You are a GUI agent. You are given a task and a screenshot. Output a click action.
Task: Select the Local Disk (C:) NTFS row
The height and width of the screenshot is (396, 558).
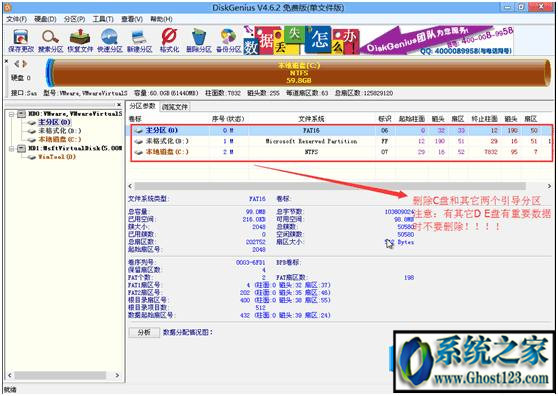click(340, 152)
